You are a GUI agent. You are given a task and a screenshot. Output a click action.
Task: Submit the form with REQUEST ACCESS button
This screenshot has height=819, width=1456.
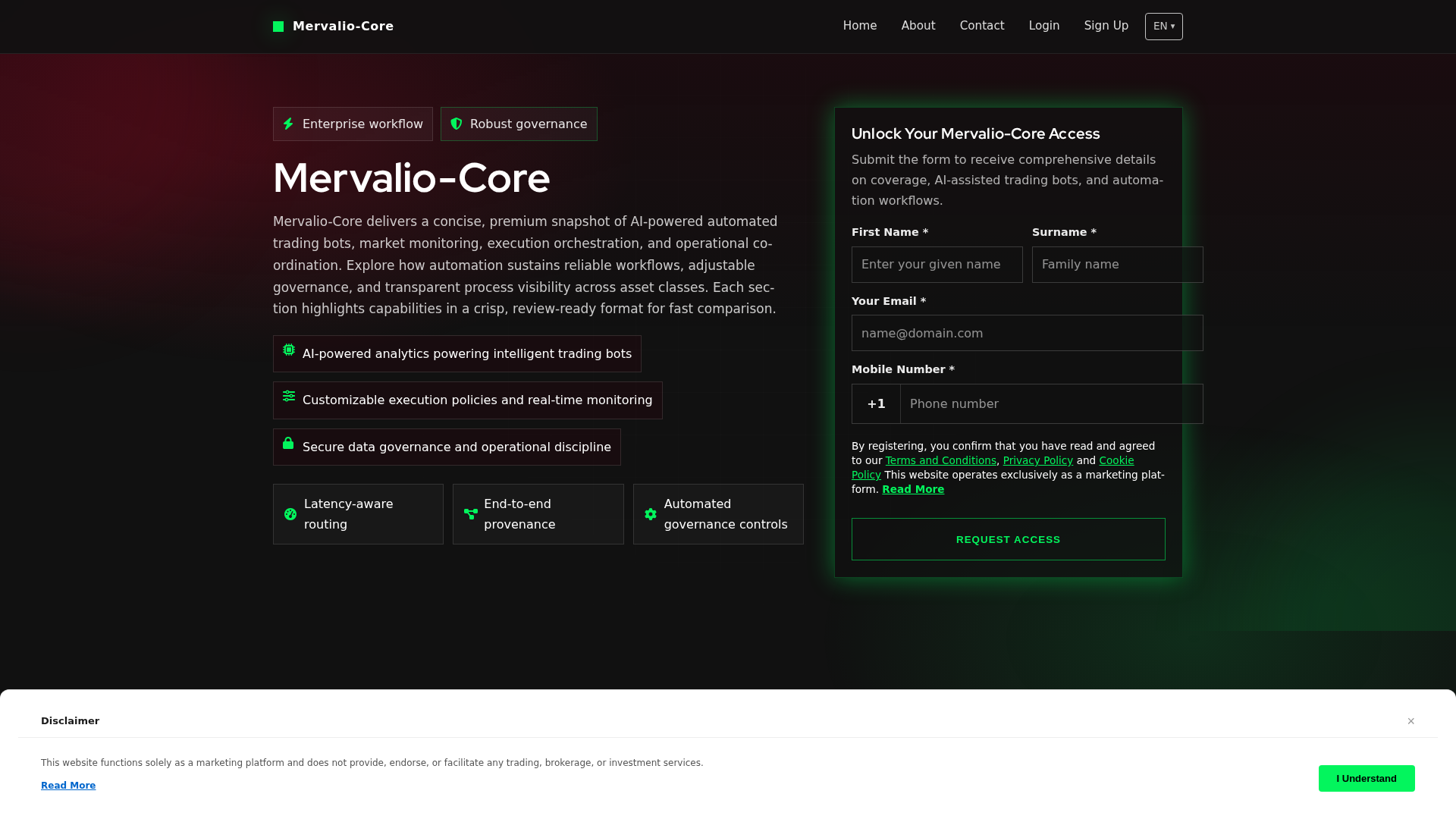(x=1009, y=539)
